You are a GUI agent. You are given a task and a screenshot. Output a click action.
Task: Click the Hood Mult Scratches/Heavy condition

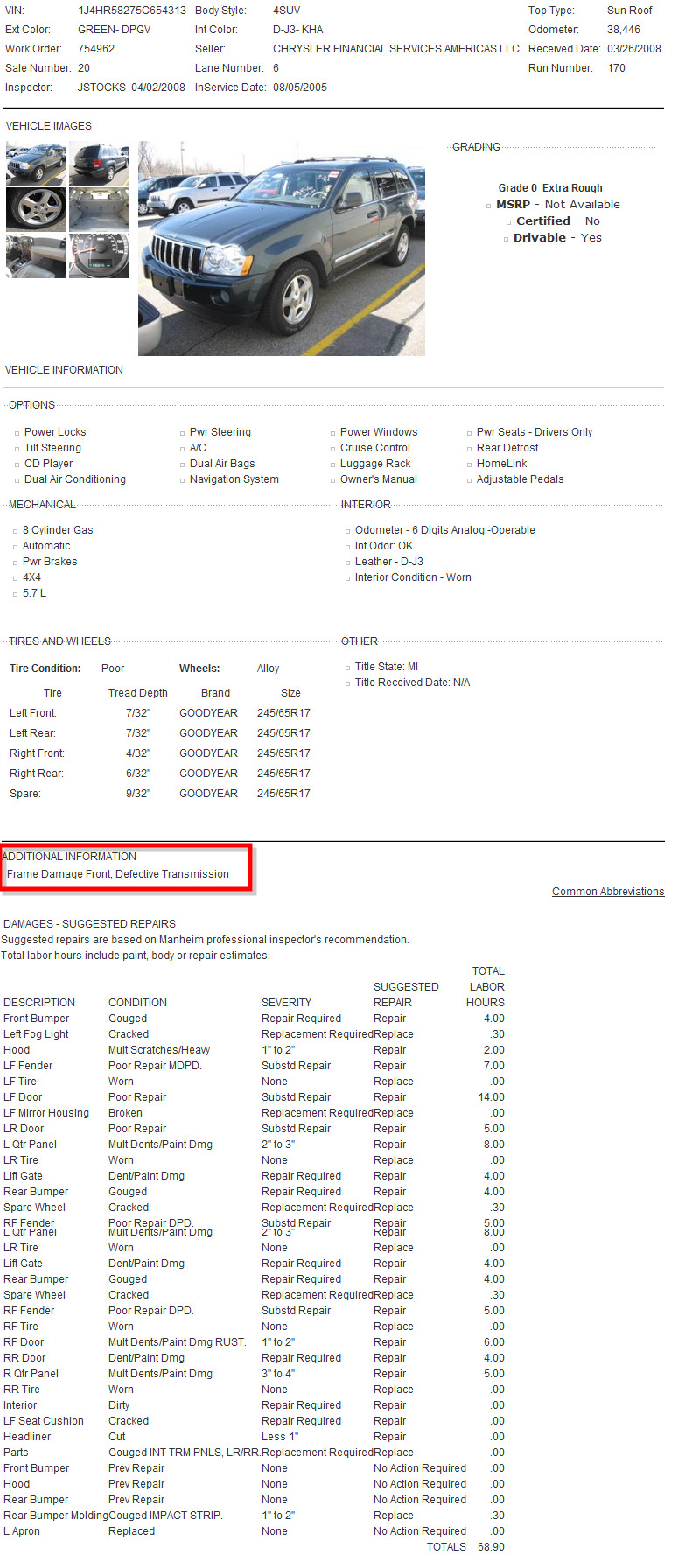[159, 1050]
